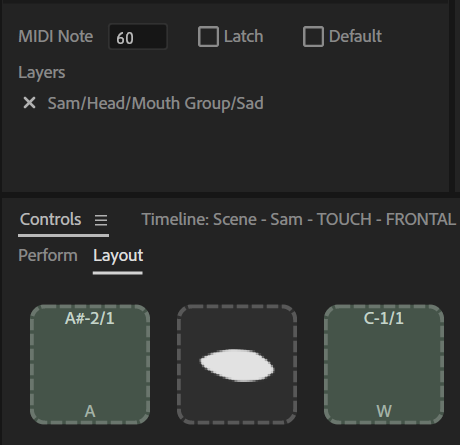460x445 pixels.
Task: Switch to the Perform mode tab
Action: click(48, 255)
